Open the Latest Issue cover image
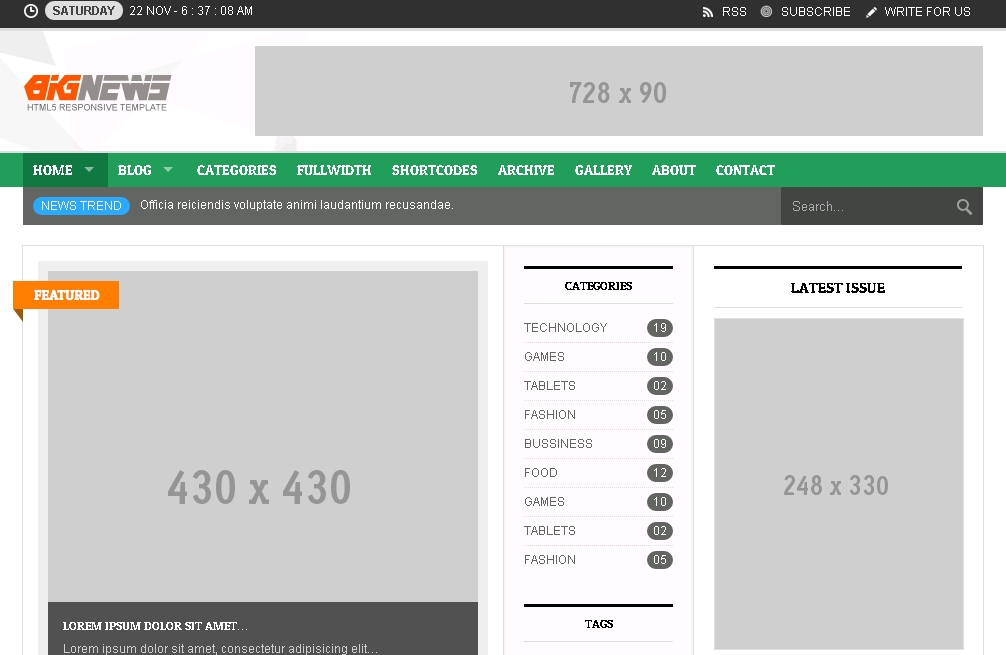 pyautogui.click(x=838, y=484)
